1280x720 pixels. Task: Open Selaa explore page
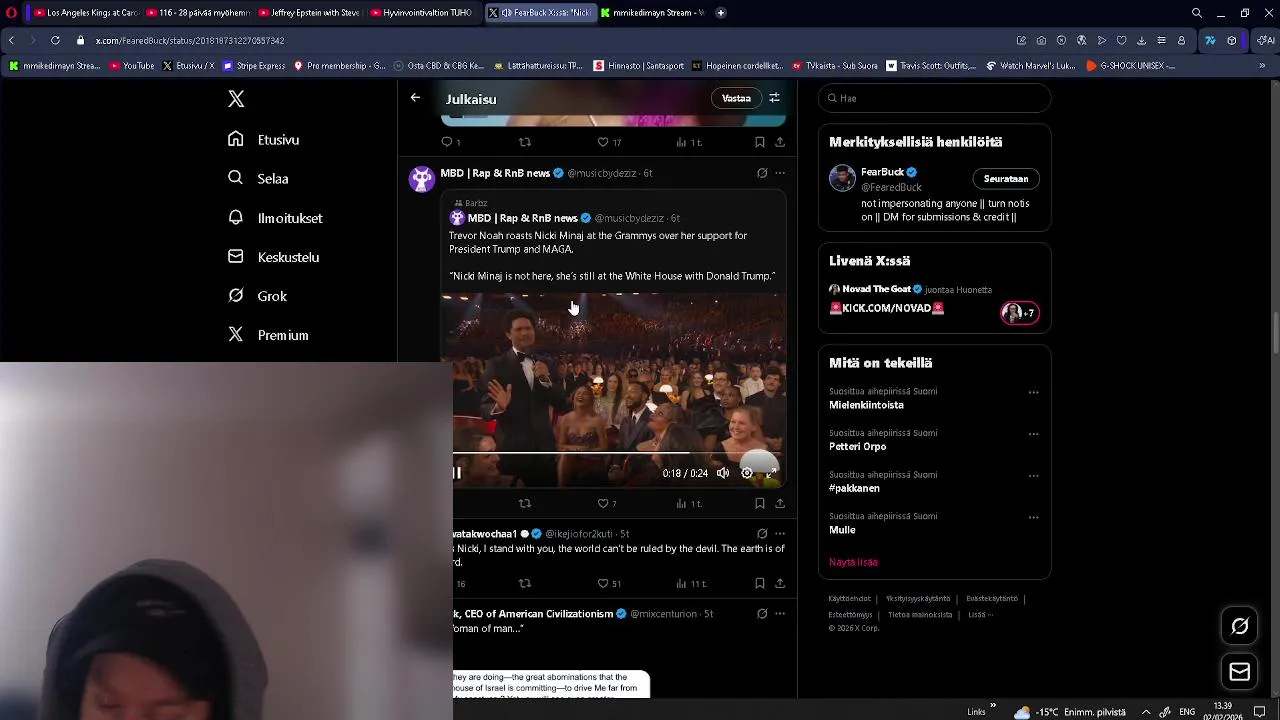click(258, 179)
